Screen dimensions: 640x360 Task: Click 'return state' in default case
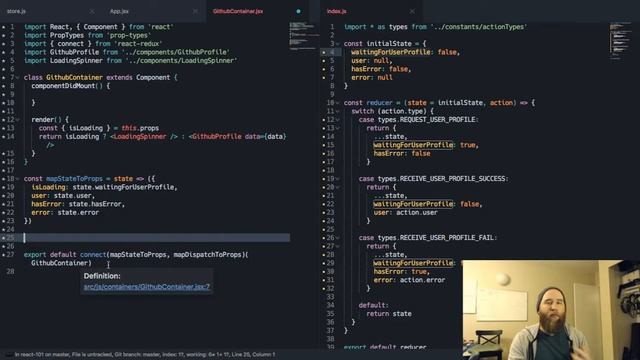click(389, 314)
